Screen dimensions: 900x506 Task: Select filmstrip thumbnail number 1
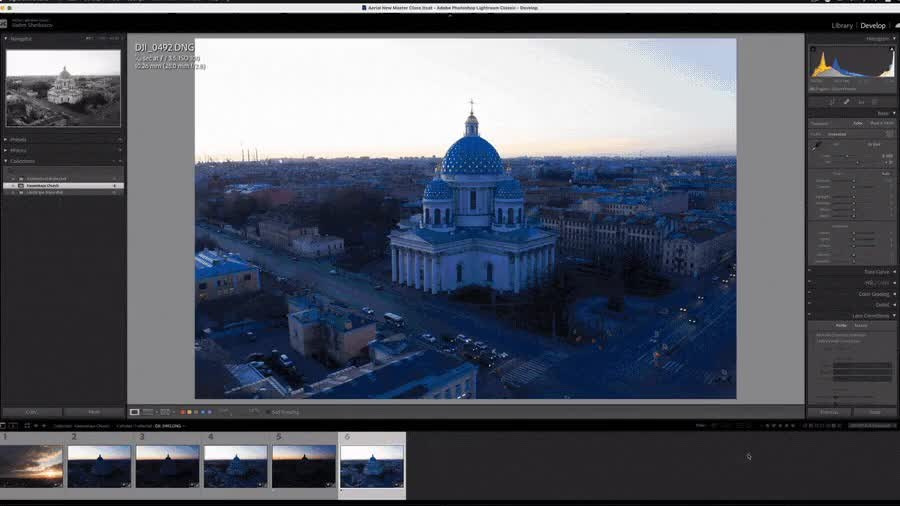click(31, 466)
